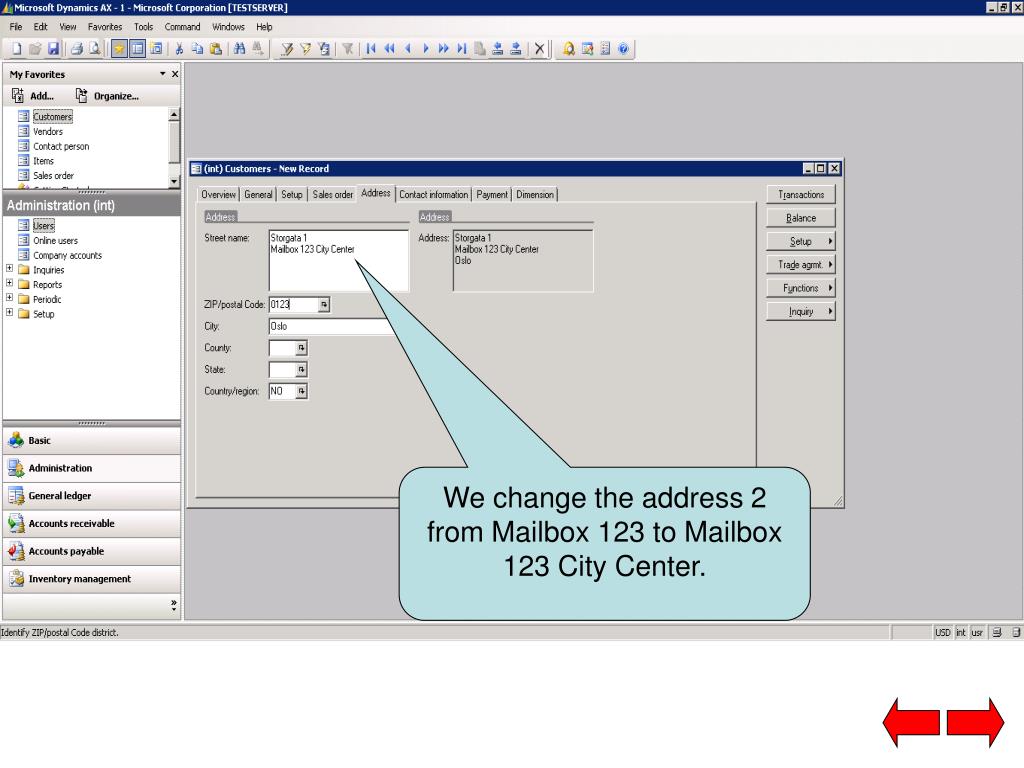The height and width of the screenshot is (768, 1024).
Task: Show more module buttons chevron
Action: (x=174, y=605)
